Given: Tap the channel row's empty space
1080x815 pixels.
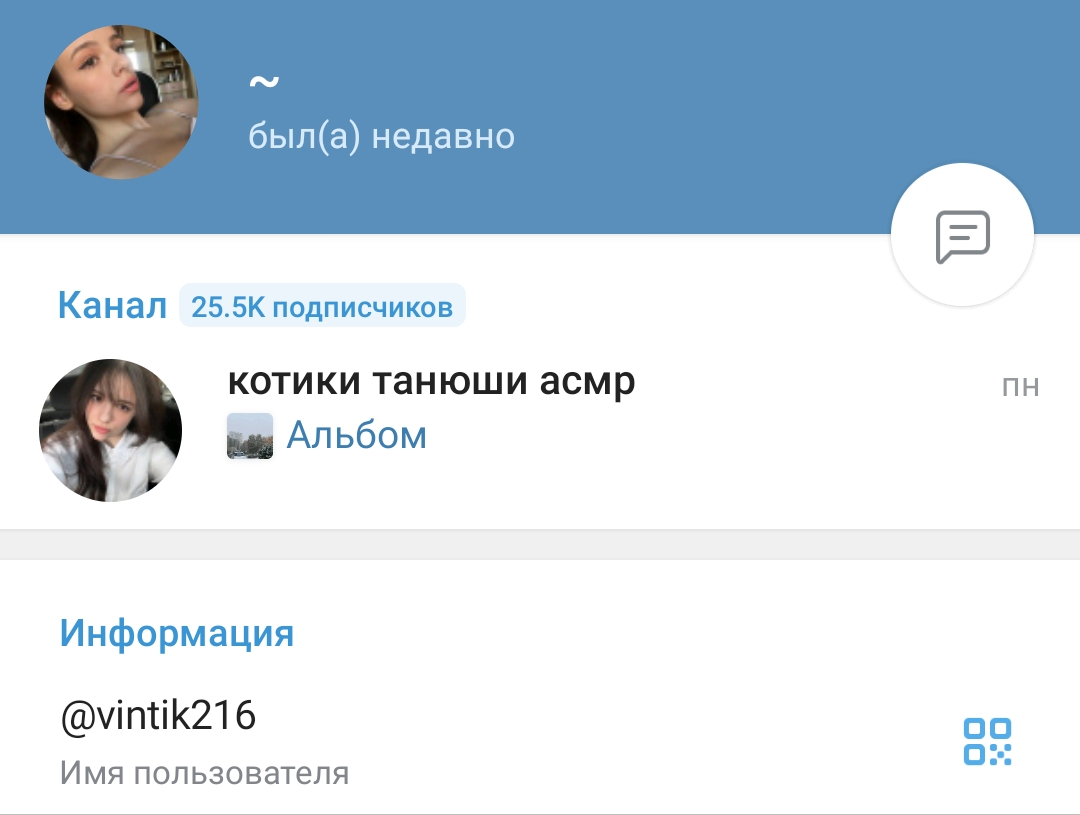Looking at the screenshot, I should point(758,441).
